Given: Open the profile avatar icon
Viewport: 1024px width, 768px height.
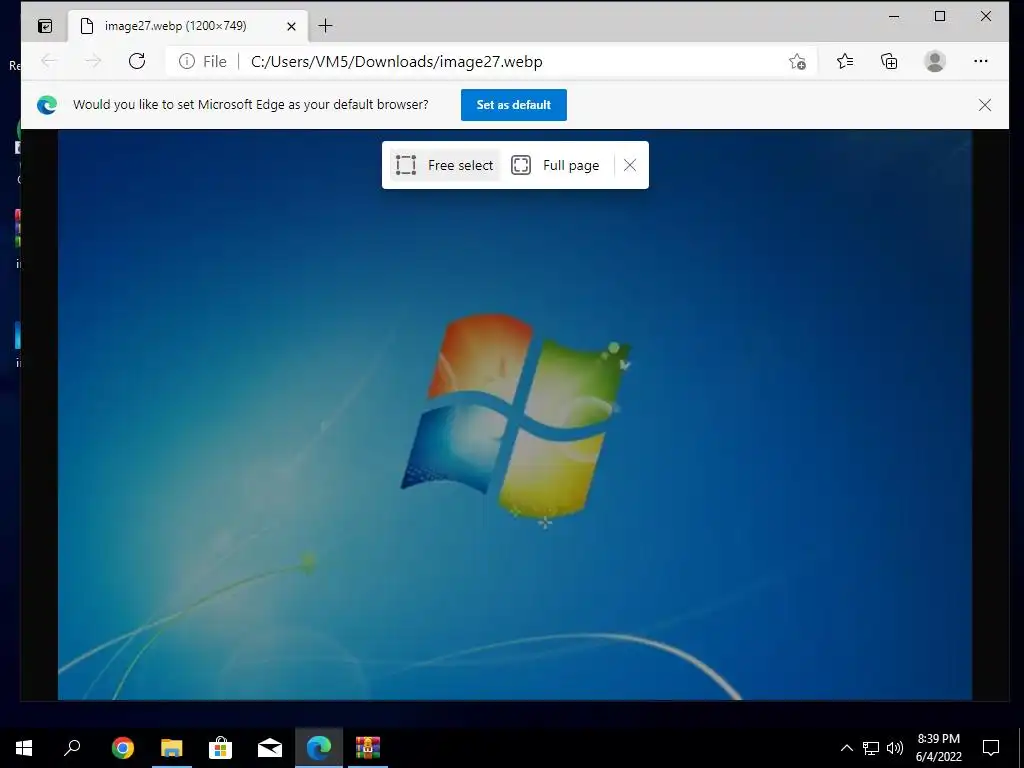Looking at the screenshot, I should pyautogui.click(x=935, y=61).
